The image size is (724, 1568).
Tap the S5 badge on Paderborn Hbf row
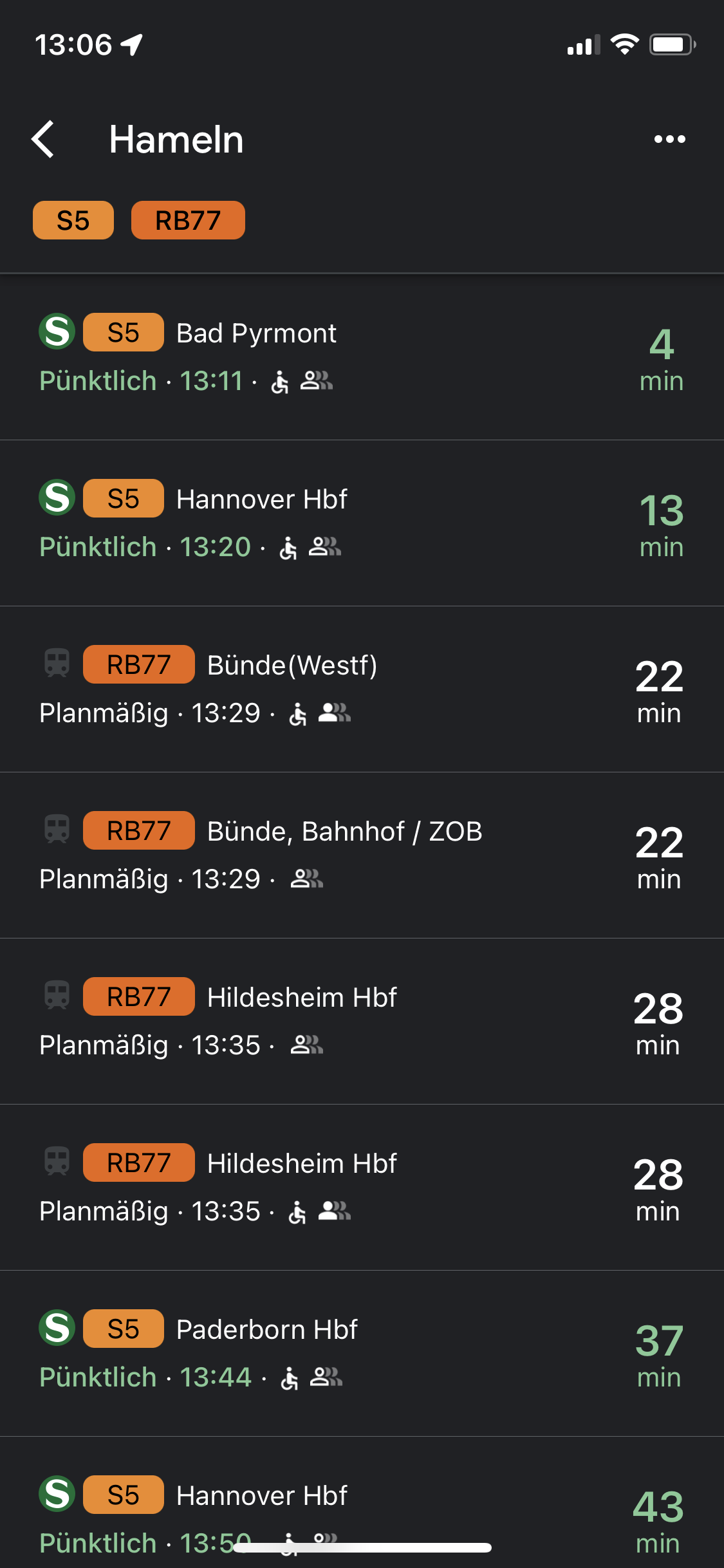pyautogui.click(x=123, y=1329)
